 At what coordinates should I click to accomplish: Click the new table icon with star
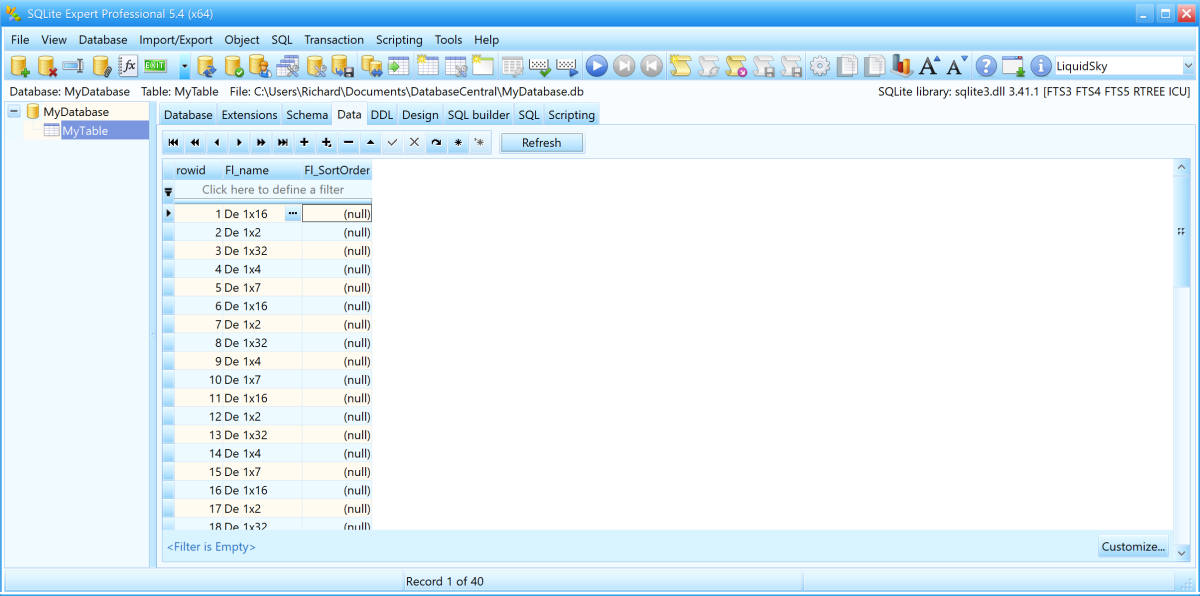(x=428, y=66)
